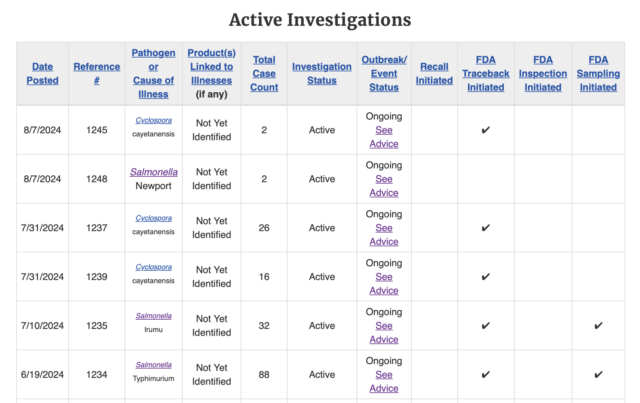Click Product(s) Linked to Illnesses header
The height and width of the screenshot is (403, 640).
click(211, 67)
